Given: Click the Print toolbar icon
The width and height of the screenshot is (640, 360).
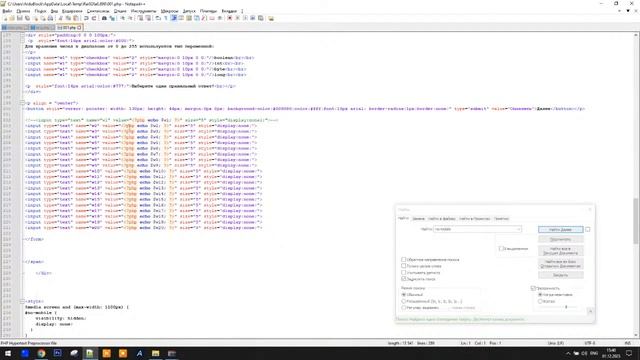Looking at the screenshot, I should (x=50, y=18).
